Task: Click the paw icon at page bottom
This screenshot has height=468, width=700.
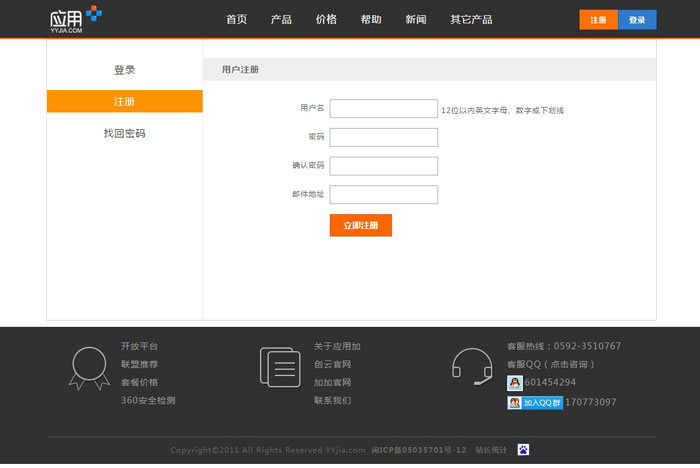Action: pos(522,450)
